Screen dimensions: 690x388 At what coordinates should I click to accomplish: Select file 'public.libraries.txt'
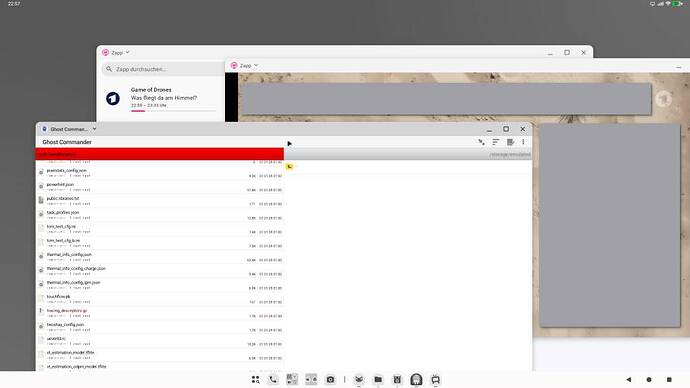[x=160, y=201]
